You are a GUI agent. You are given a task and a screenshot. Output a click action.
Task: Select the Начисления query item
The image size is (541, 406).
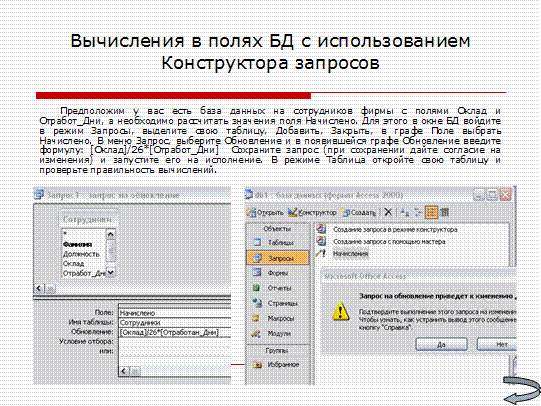click(350, 254)
